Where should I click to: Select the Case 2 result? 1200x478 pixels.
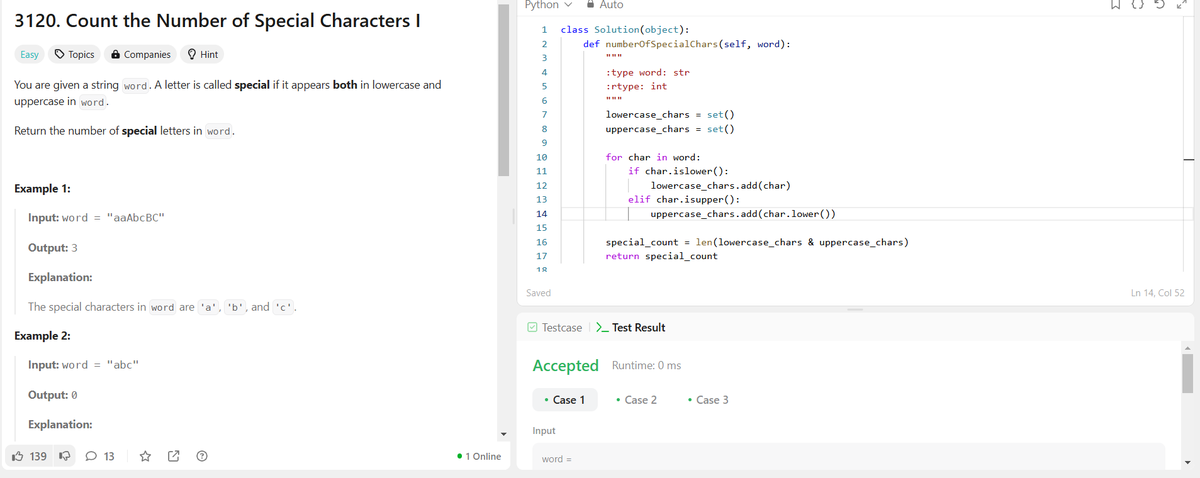tap(637, 400)
